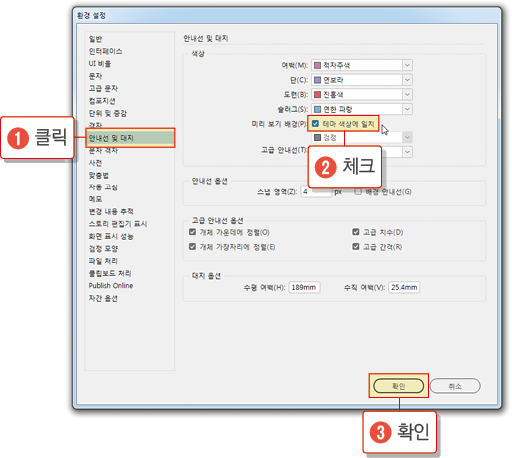Select the 맞춤법 category
The width and height of the screenshot is (512, 458).
pos(99,175)
